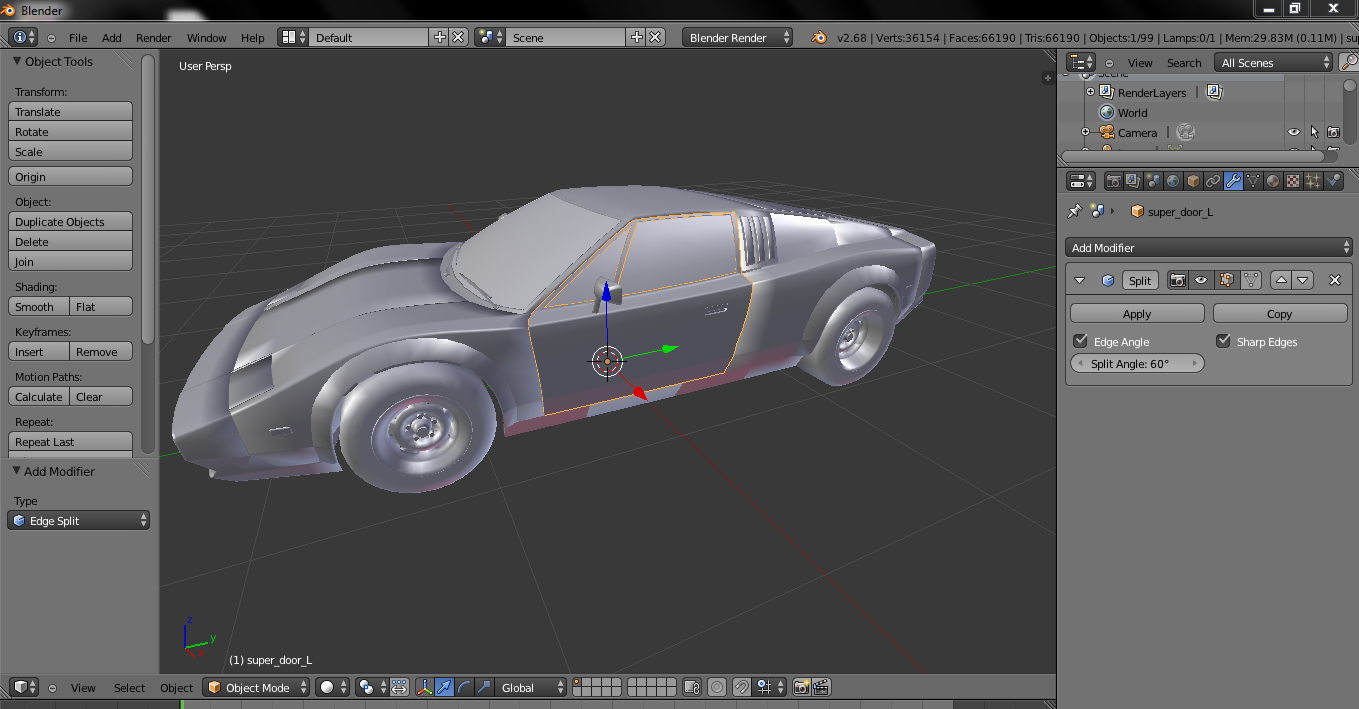Click the OpenGL render animation clapper icon
The image size is (1359, 709).
click(x=821, y=687)
